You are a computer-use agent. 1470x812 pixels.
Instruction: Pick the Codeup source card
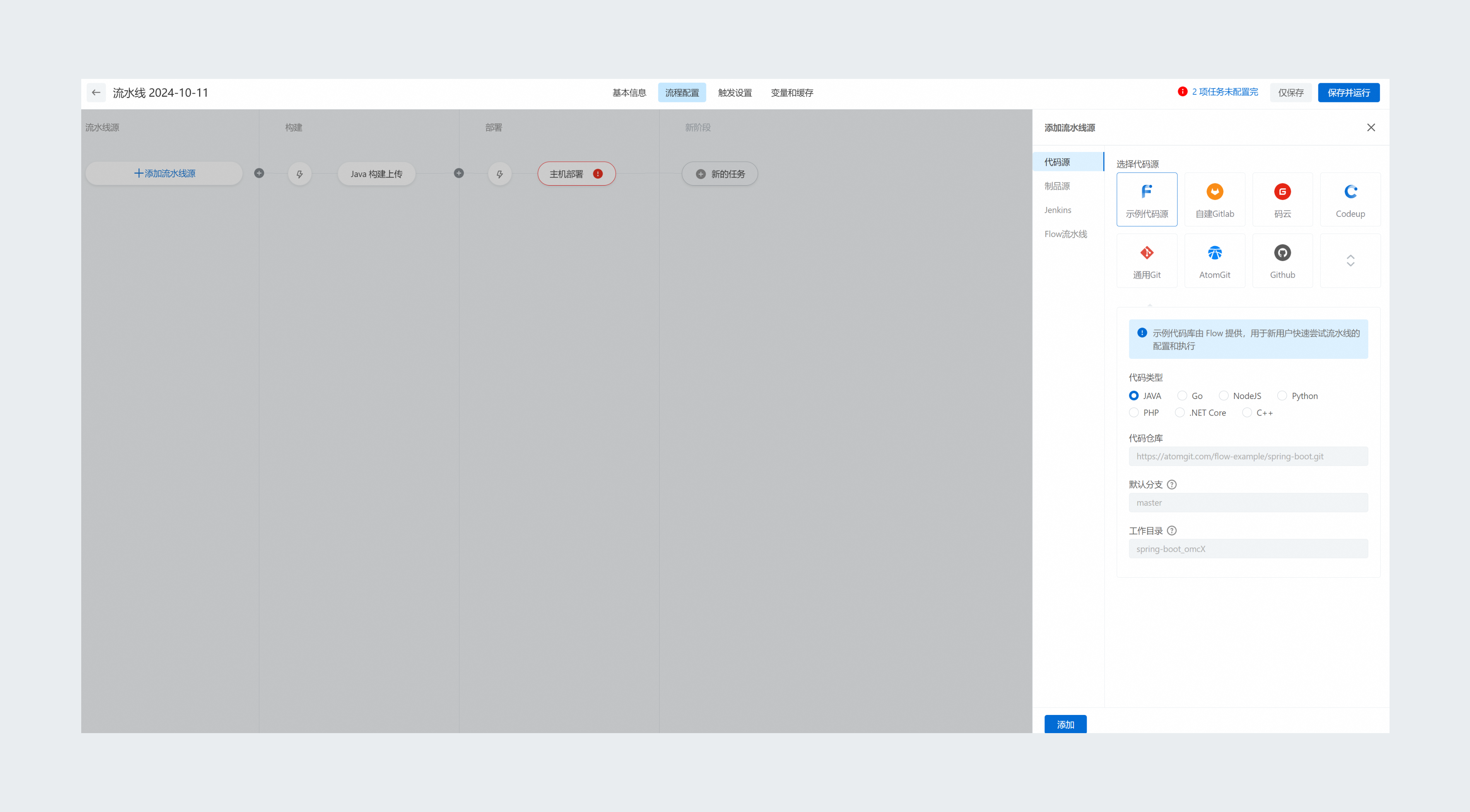1350,199
